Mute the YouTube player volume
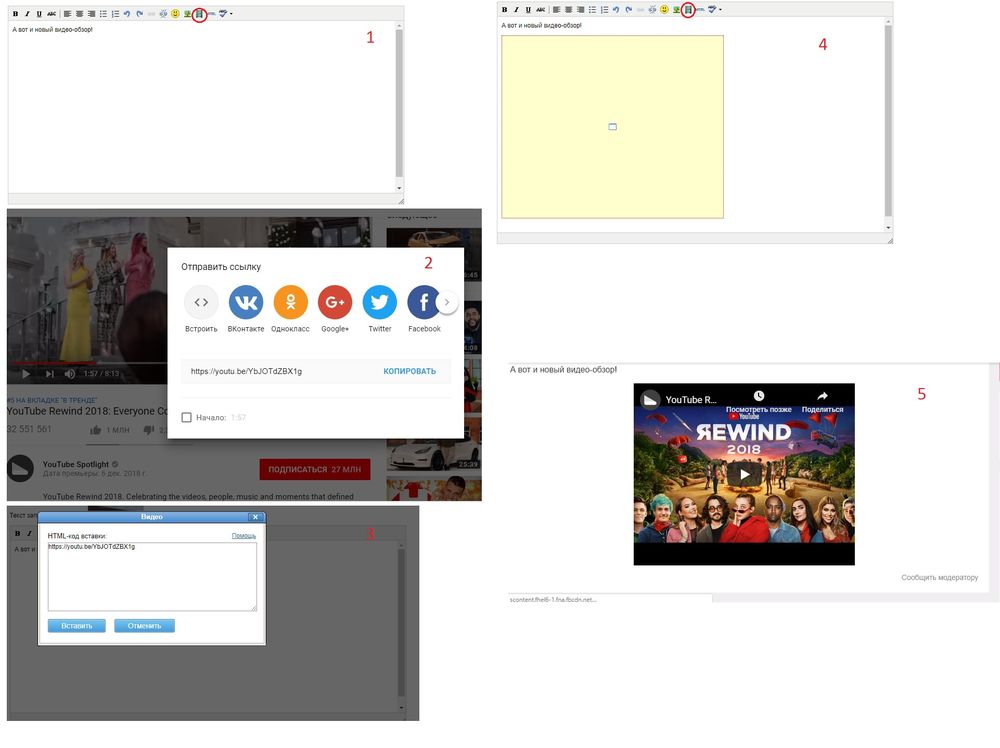This screenshot has width=1000, height=748. 70,374
